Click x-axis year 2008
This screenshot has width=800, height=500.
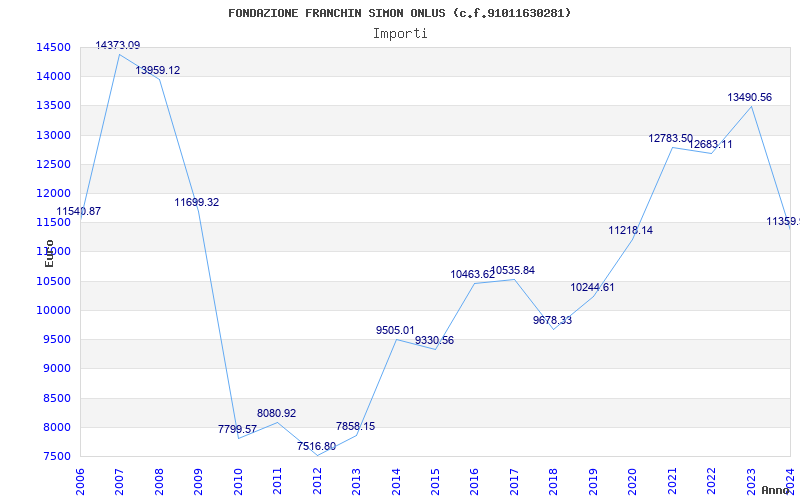(159, 481)
